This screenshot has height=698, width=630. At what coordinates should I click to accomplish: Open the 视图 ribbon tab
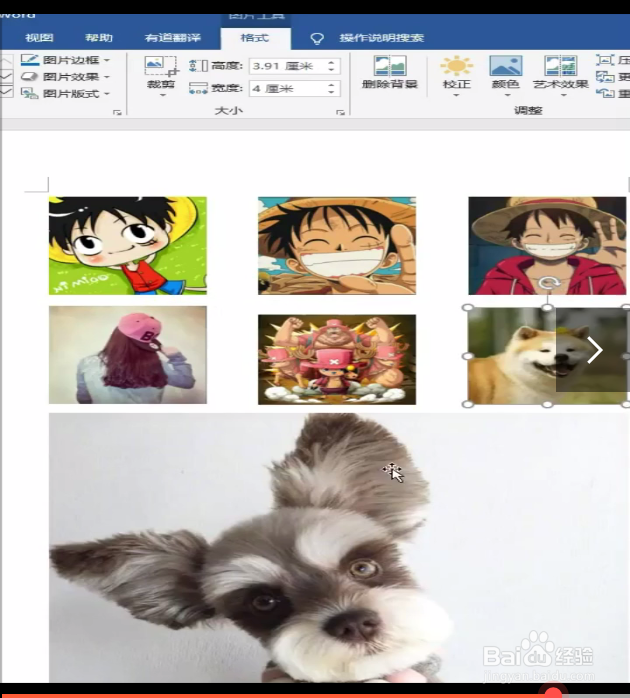(x=39, y=38)
